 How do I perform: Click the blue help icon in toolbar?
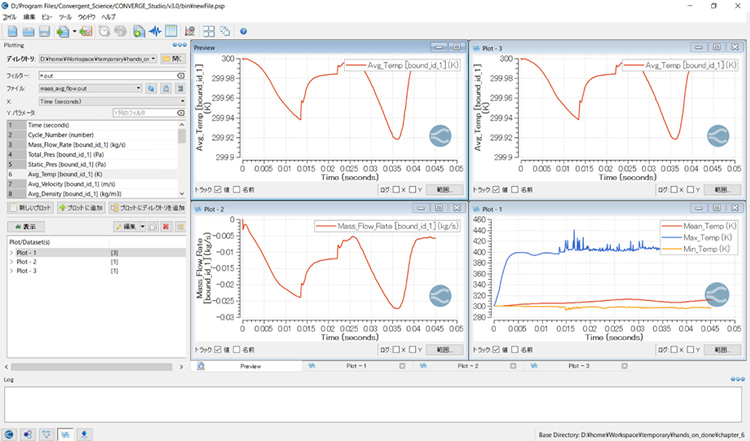243,32
